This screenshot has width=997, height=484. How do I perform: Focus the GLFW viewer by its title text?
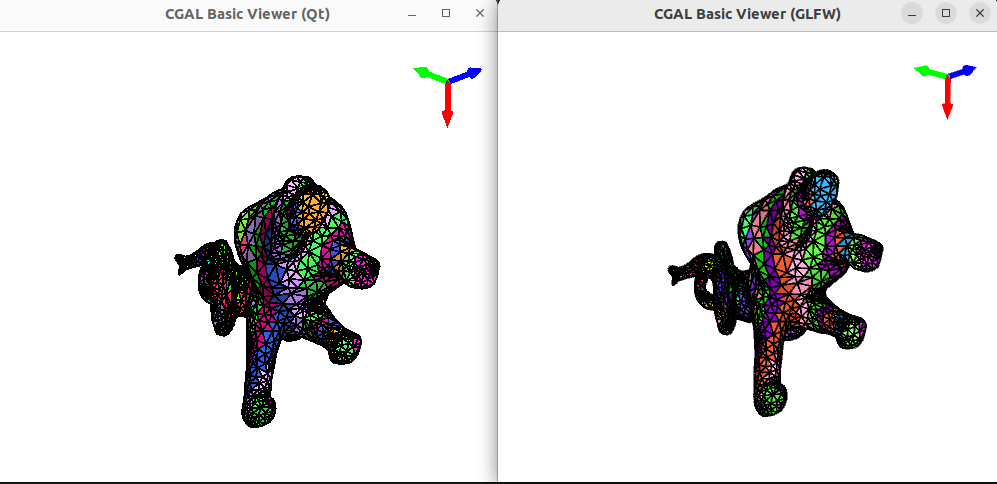coord(747,14)
